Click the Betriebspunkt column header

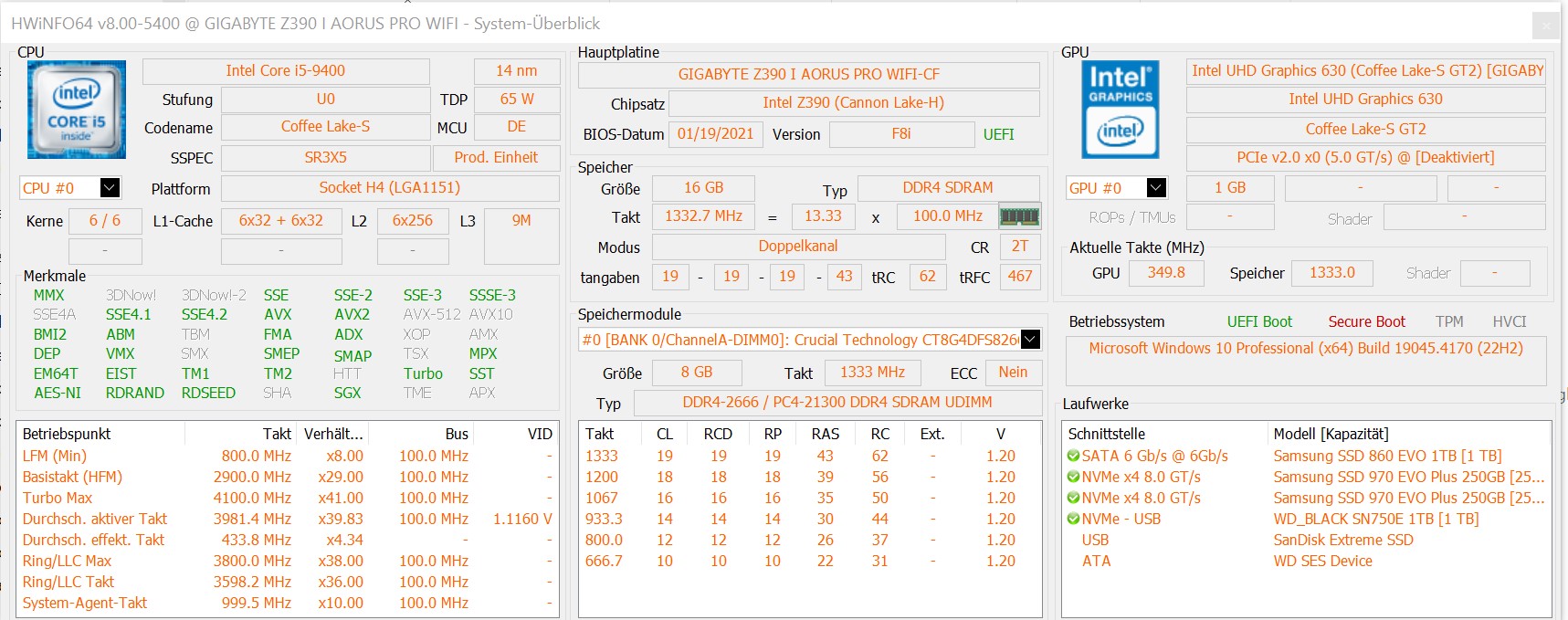100,434
